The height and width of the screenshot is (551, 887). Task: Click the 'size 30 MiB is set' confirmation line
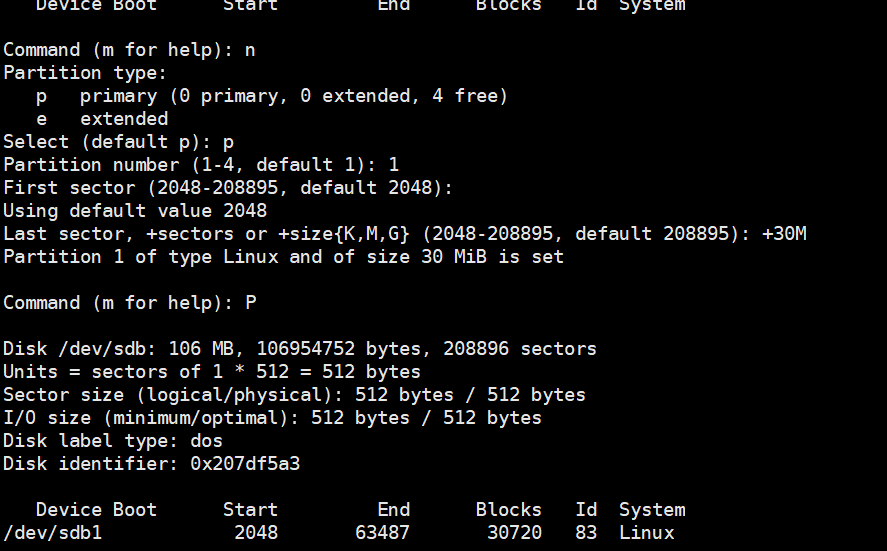(x=283, y=257)
